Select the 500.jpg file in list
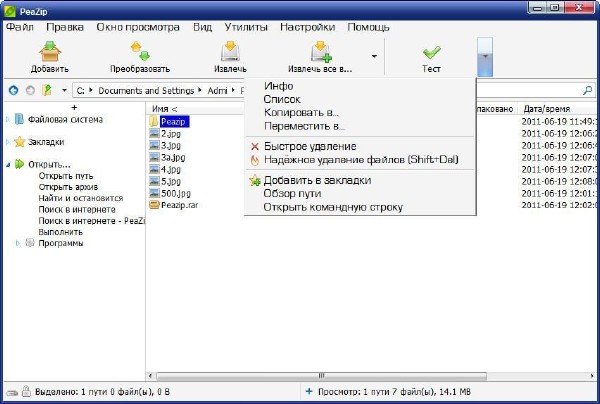Viewport: 600px width, 404px height. (x=175, y=193)
